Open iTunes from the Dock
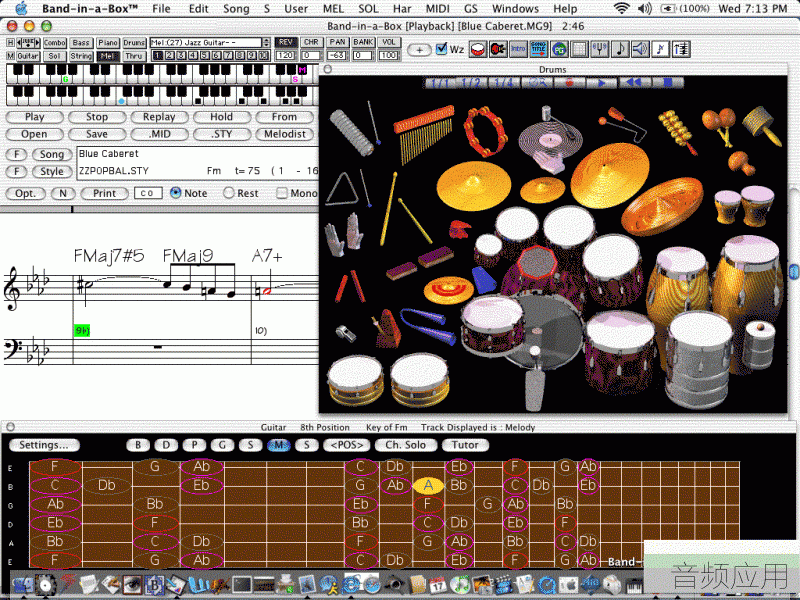The image size is (800, 600). point(460,584)
